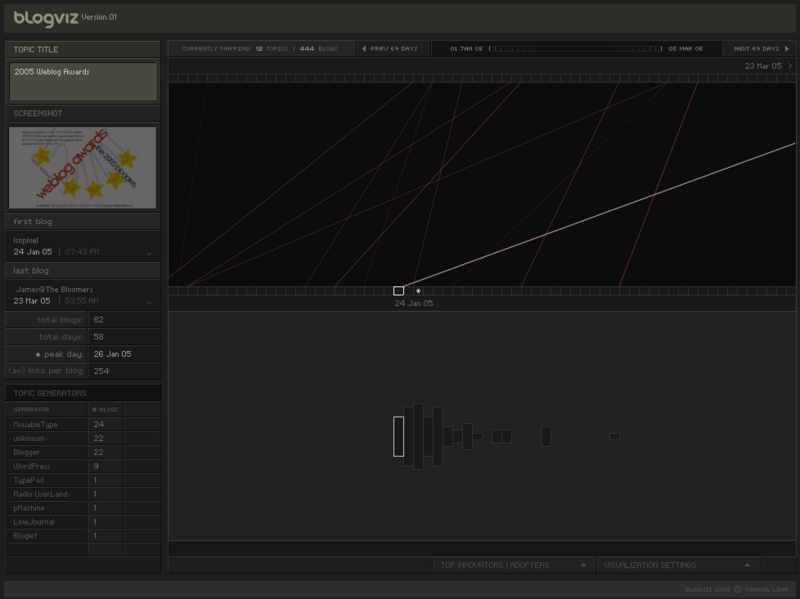Click the highlighted first bar in histogram
The image size is (800, 599).
point(398,436)
